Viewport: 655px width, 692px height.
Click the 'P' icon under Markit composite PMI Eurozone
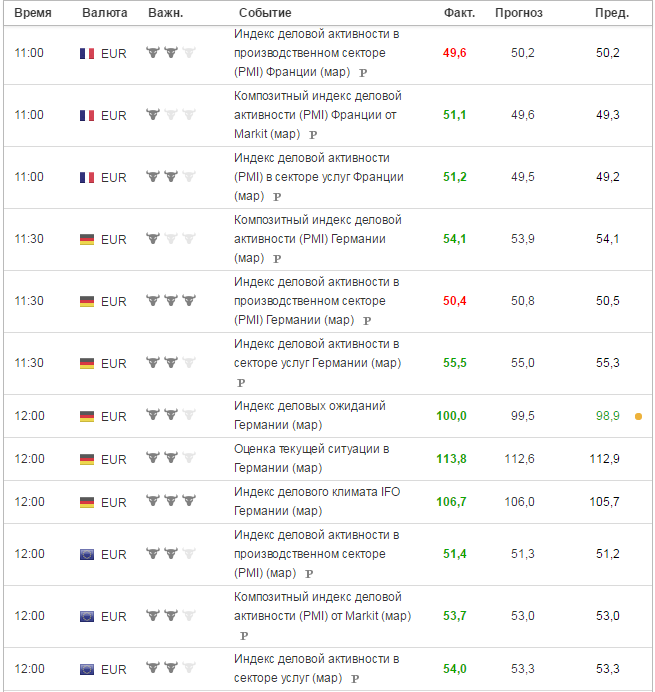coord(244,636)
